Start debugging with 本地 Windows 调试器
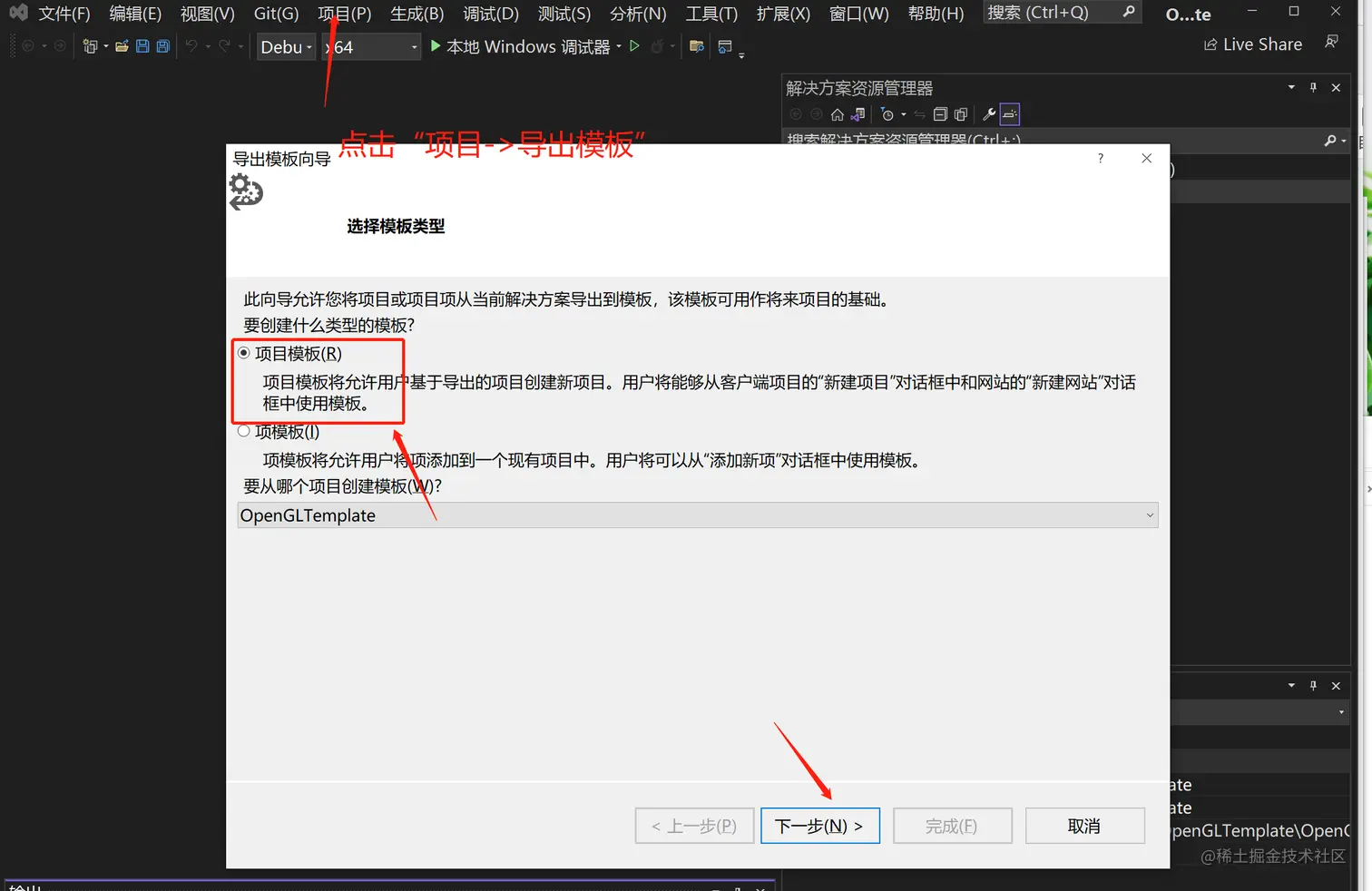Image resolution: width=1372 pixels, height=891 pixels. tap(526, 46)
